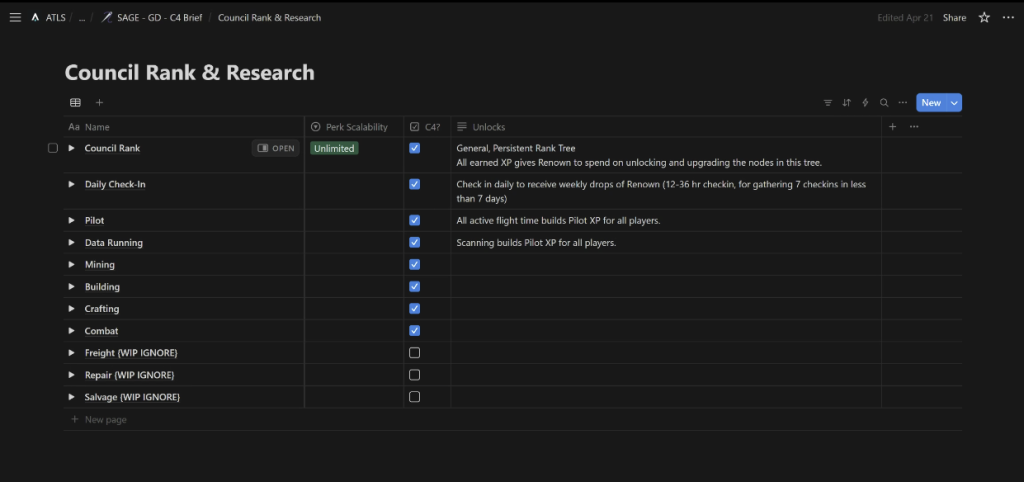Viewport: 1024px width, 482px height.
Task: Click OPEN button on Council Rank row
Action: point(276,148)
